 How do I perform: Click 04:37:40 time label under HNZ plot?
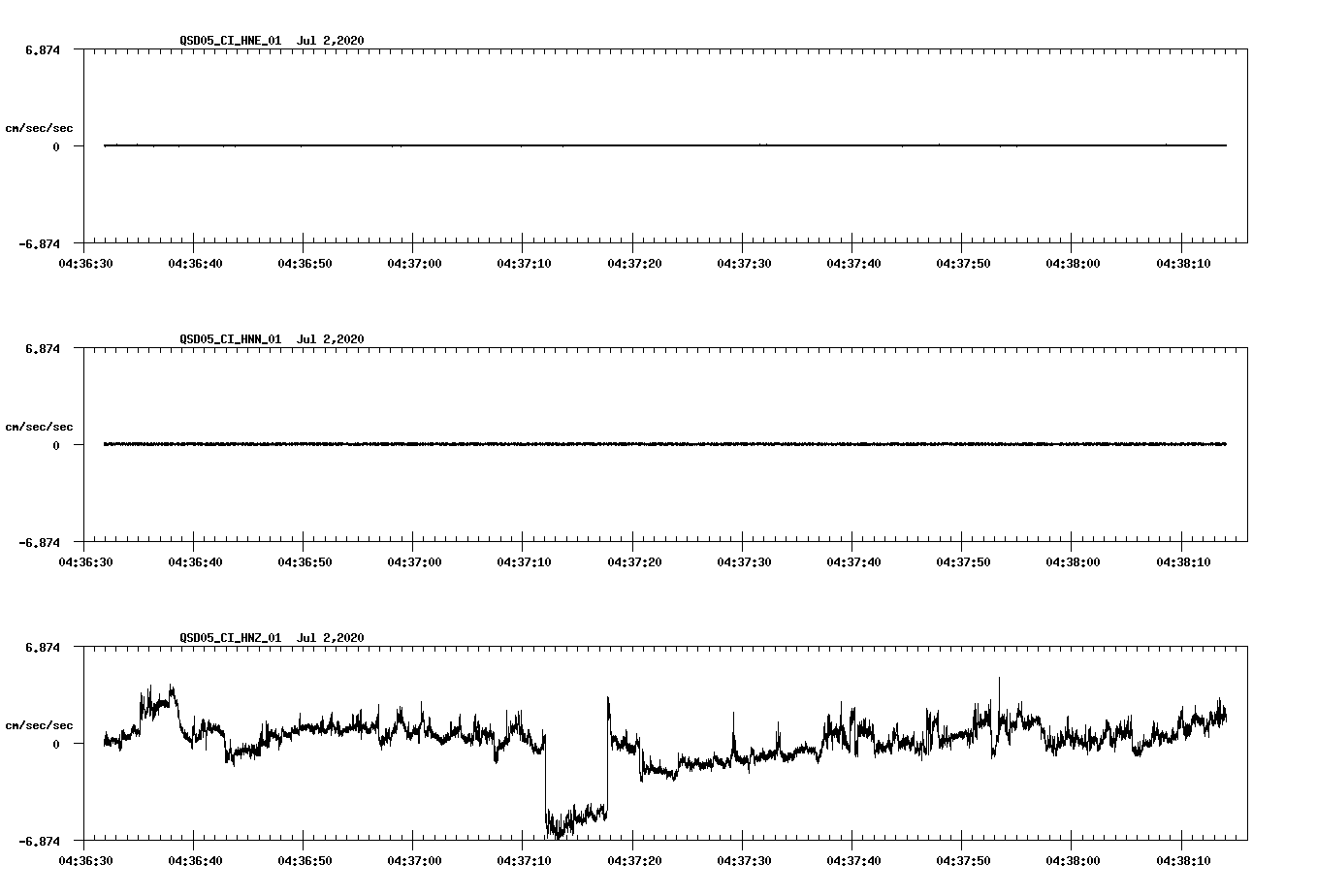coord(853,860)
